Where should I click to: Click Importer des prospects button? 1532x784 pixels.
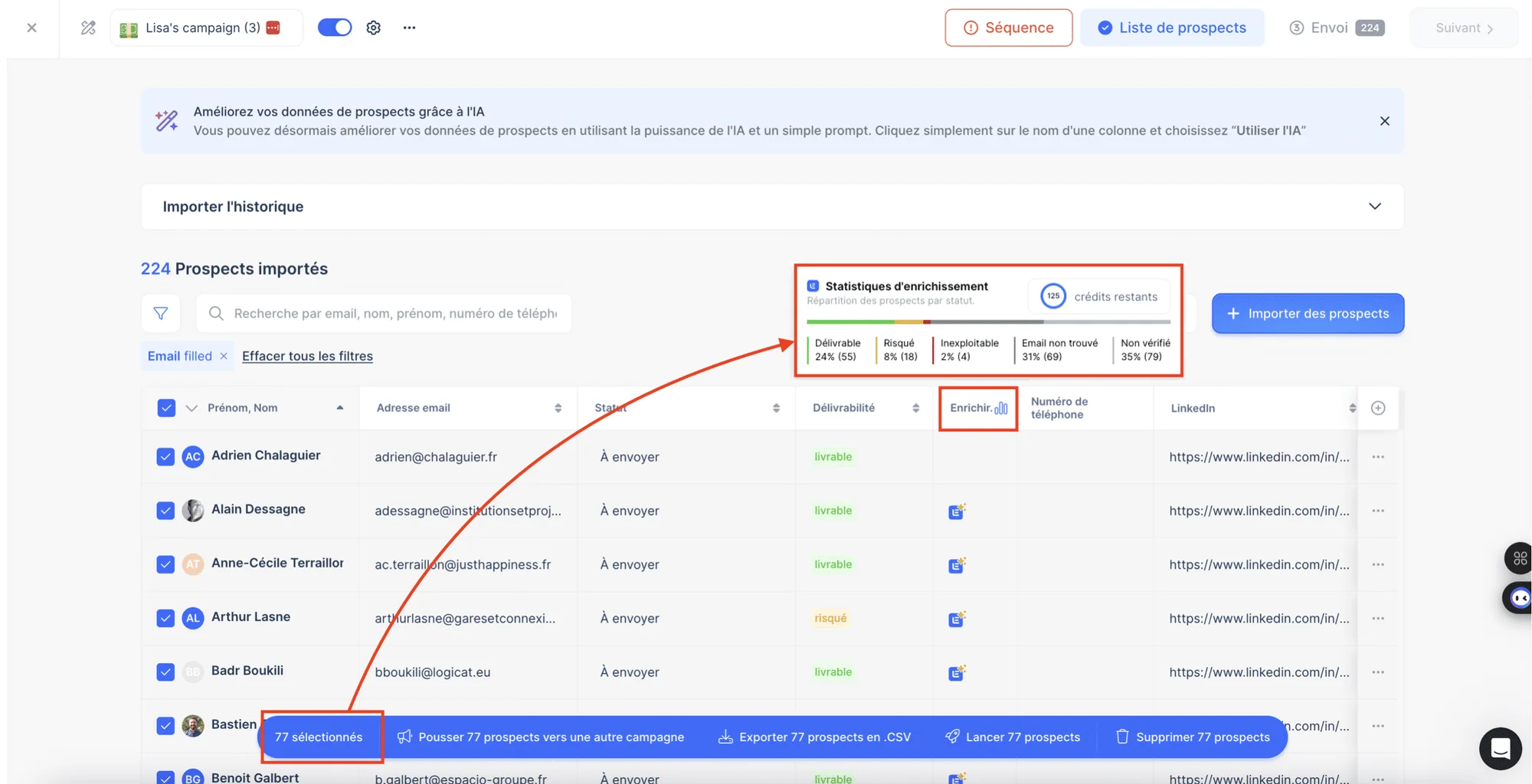click(x=1308, y=313)
